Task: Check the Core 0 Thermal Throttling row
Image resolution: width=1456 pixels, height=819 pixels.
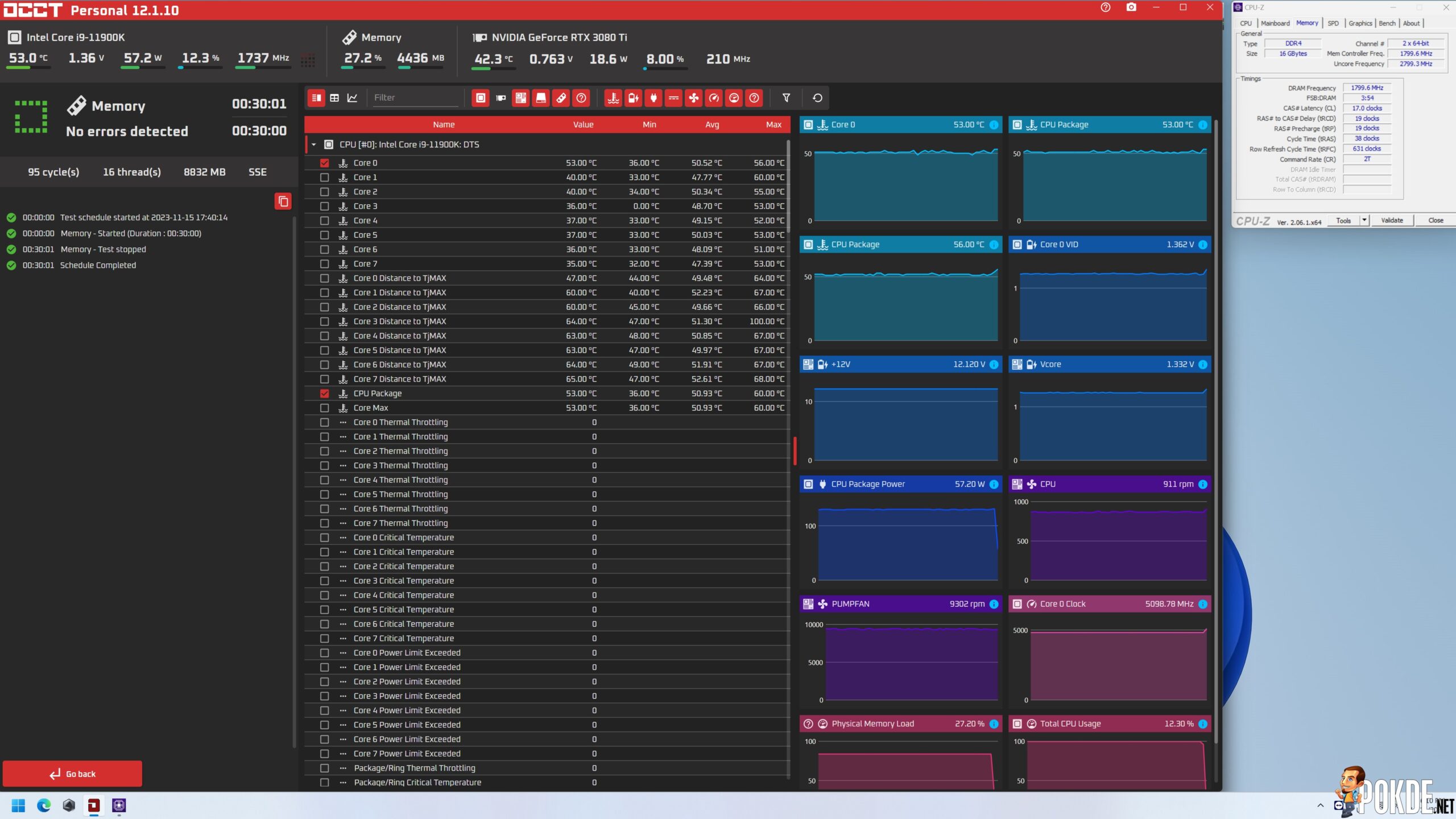Action: click(324, 423)
